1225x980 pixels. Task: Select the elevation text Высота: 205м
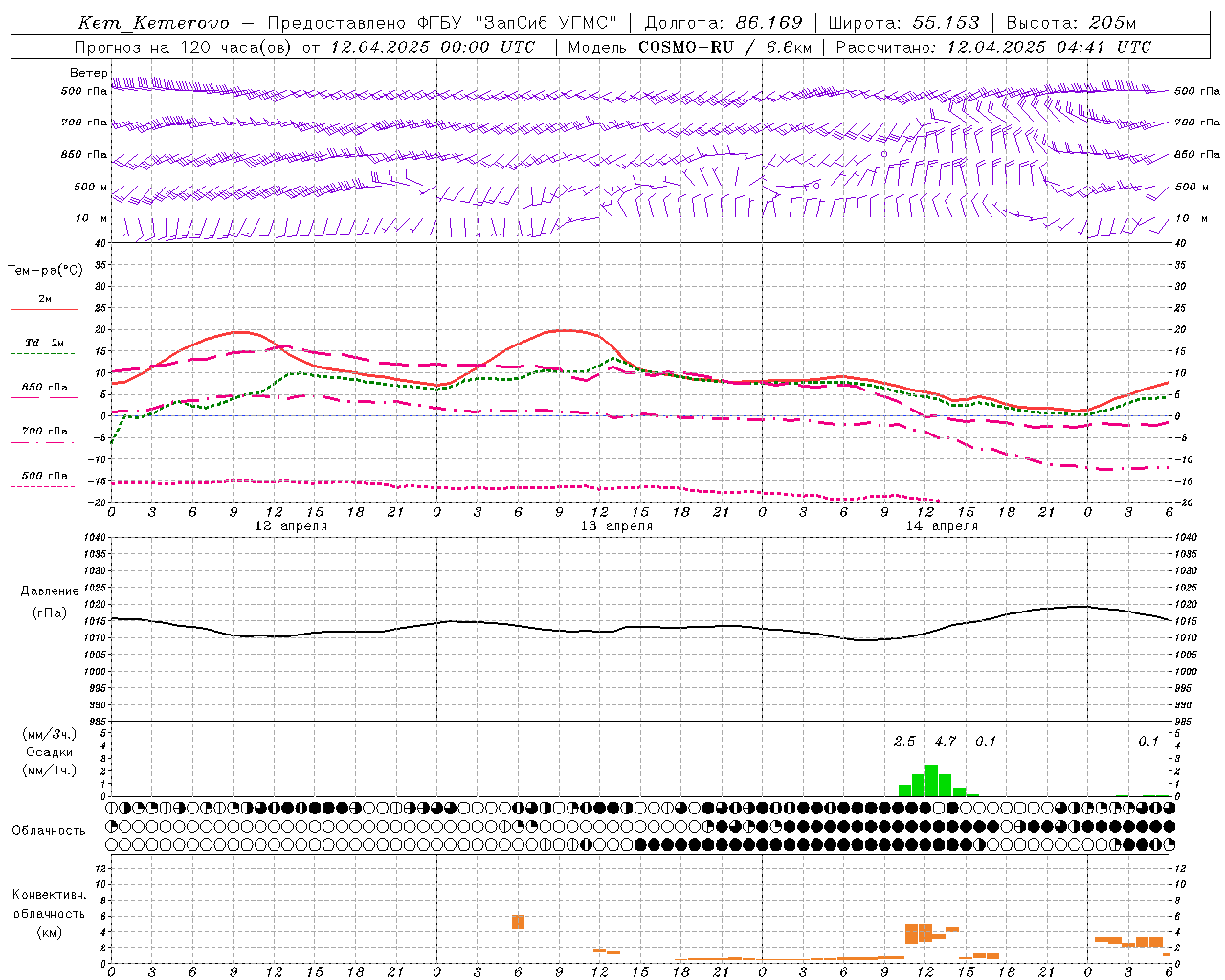[1071, 24]
